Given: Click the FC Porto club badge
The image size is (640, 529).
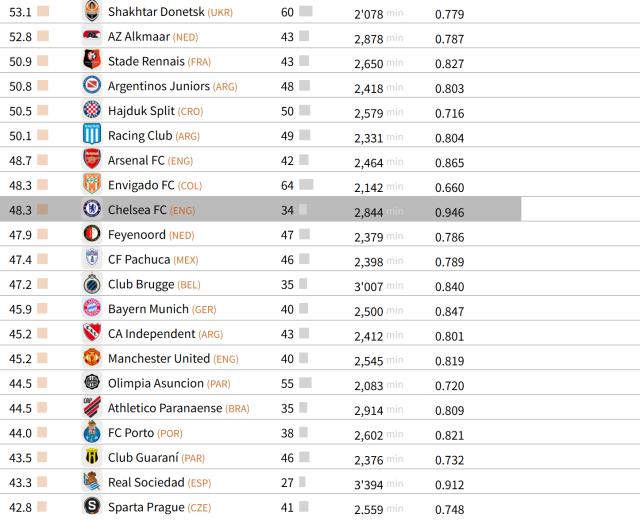Looking at the screenshot, I should 91,432.
